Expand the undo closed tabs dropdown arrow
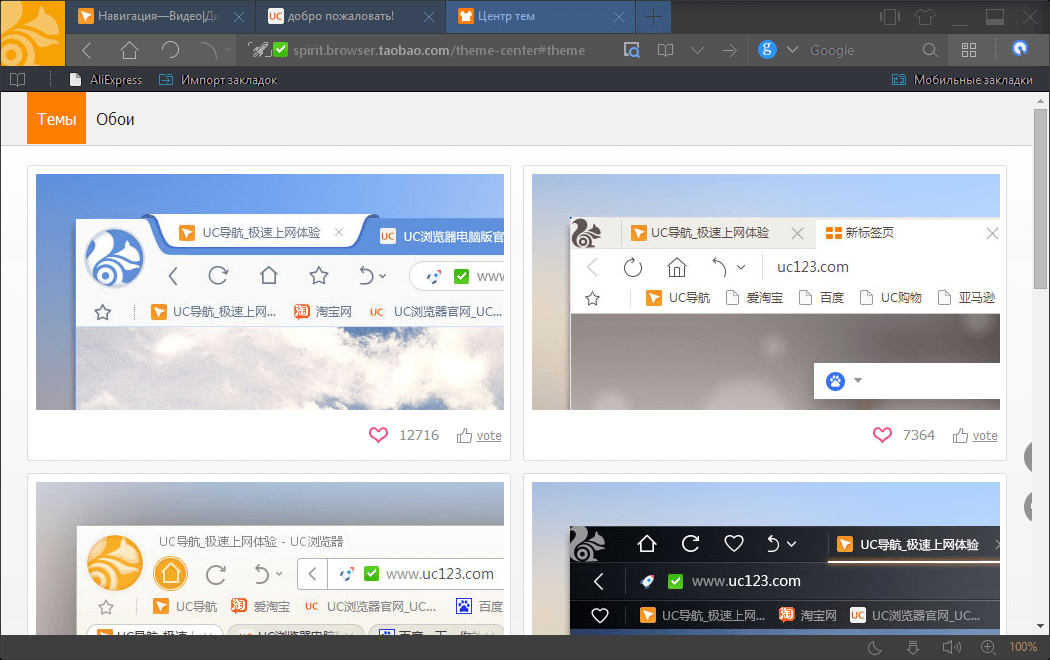 click(228, 50)
